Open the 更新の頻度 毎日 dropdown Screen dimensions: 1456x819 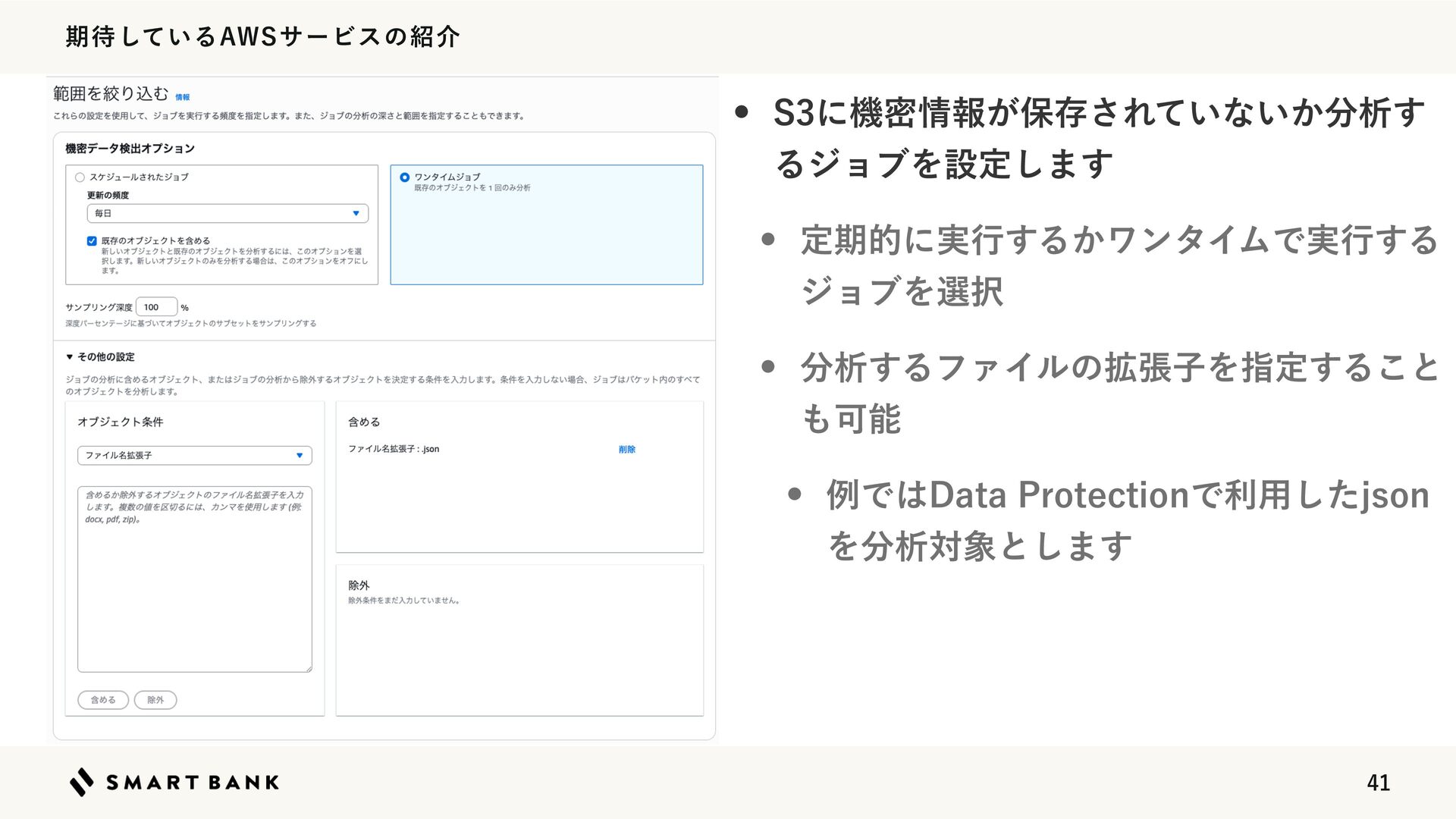(x=227, y=214)
